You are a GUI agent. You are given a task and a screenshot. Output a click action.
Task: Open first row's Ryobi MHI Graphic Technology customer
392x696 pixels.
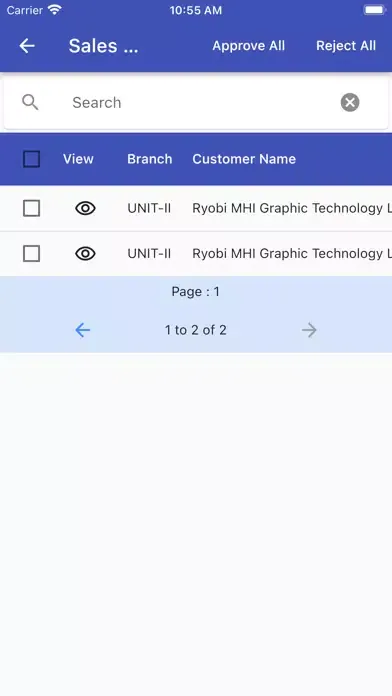tap(292, 208)
